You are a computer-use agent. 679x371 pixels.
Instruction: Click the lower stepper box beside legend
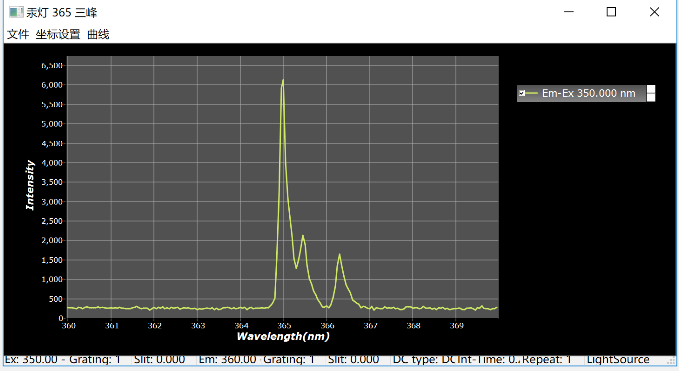(651, 97)
